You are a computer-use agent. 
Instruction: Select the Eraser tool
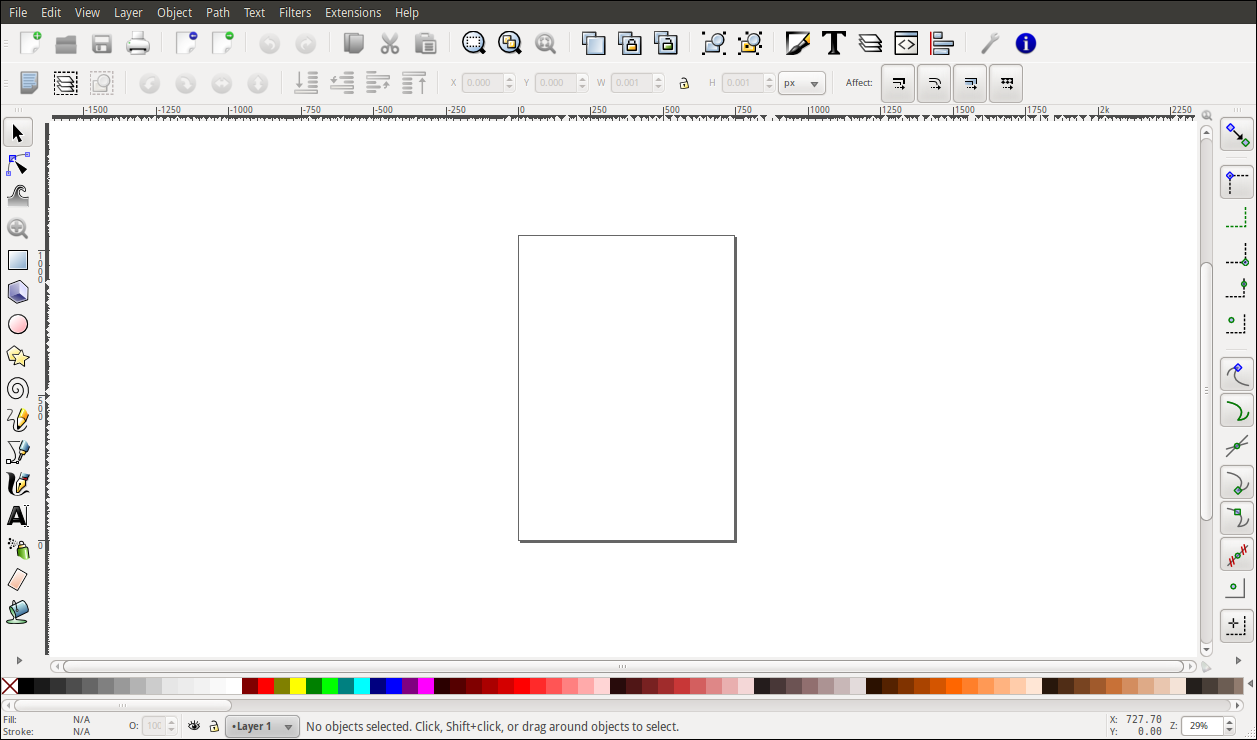18,580
